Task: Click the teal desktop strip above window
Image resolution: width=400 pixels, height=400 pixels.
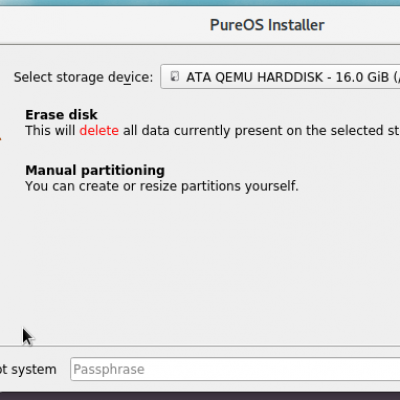Action: 200,2
